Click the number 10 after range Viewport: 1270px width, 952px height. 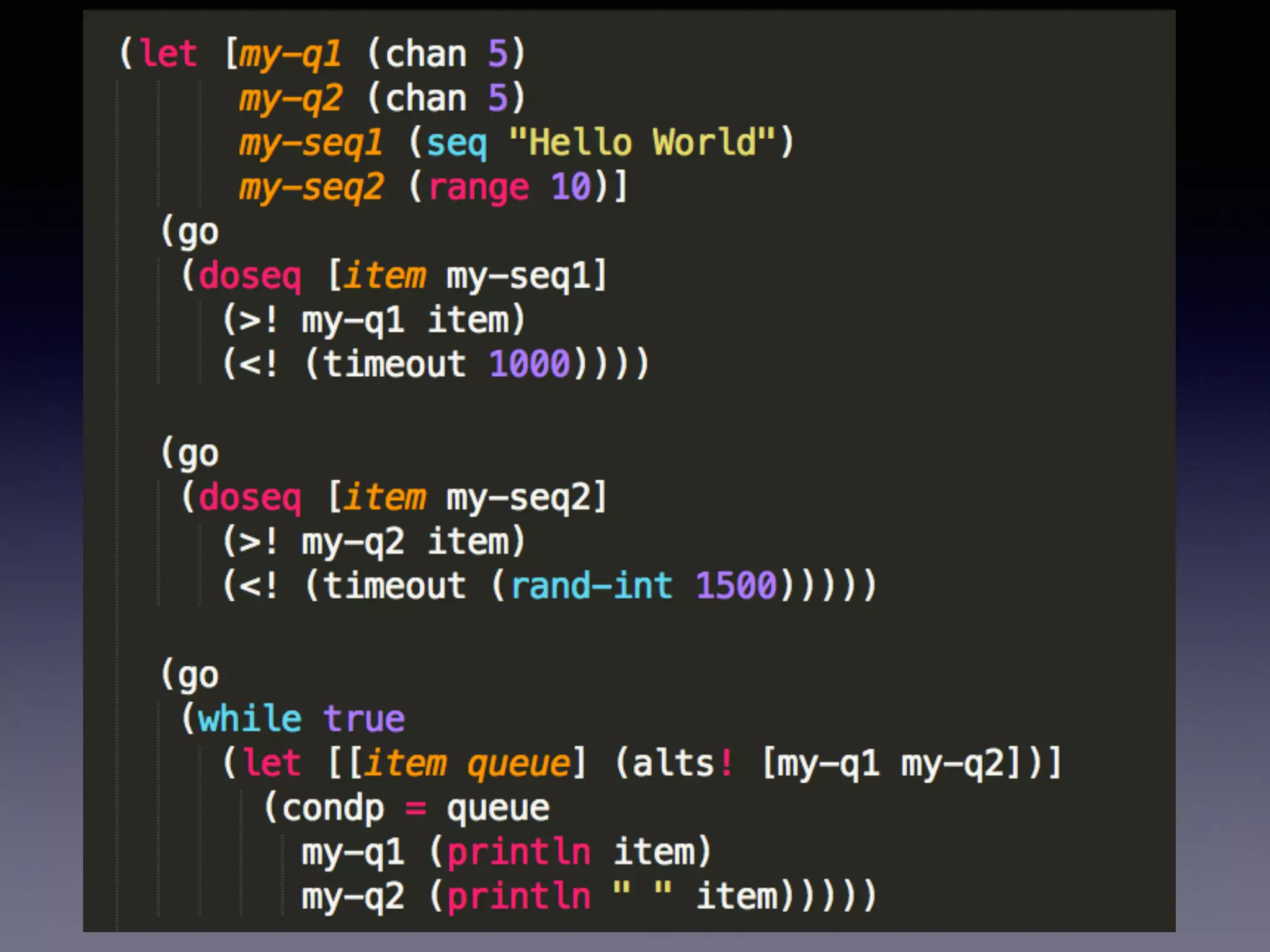tap(571, 187)
